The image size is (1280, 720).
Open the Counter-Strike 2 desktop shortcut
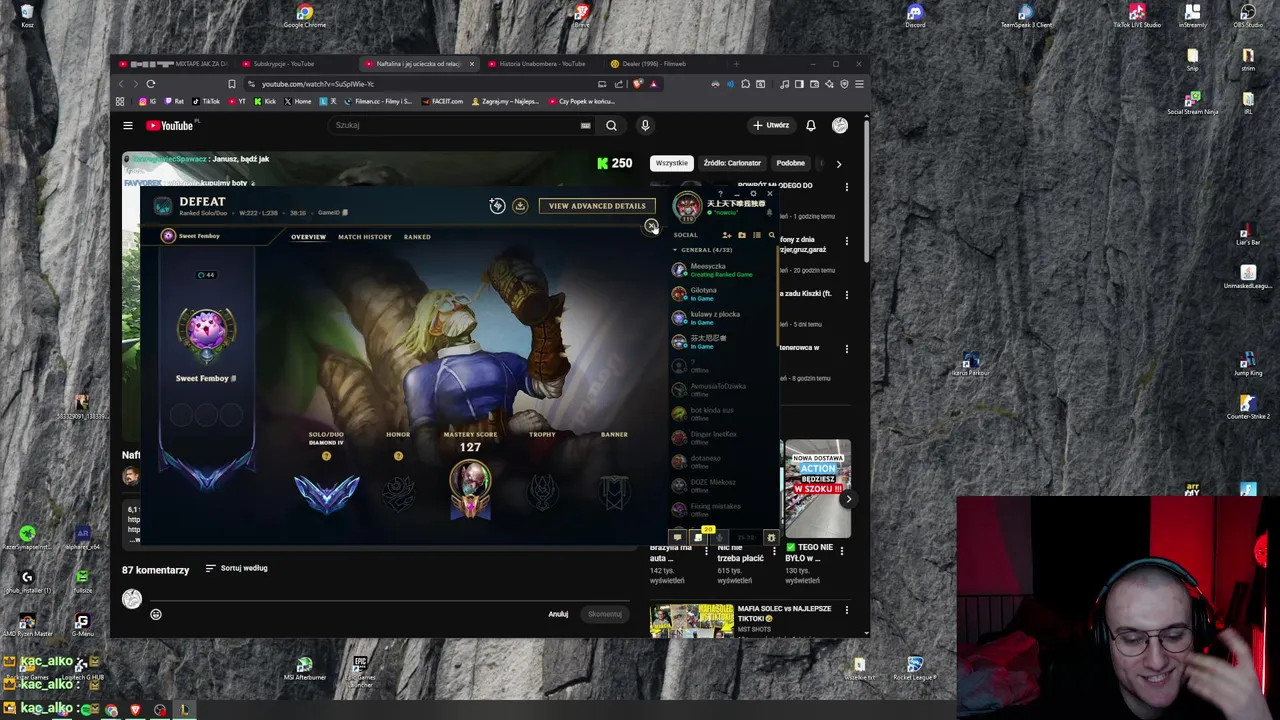click(1248, 408)
